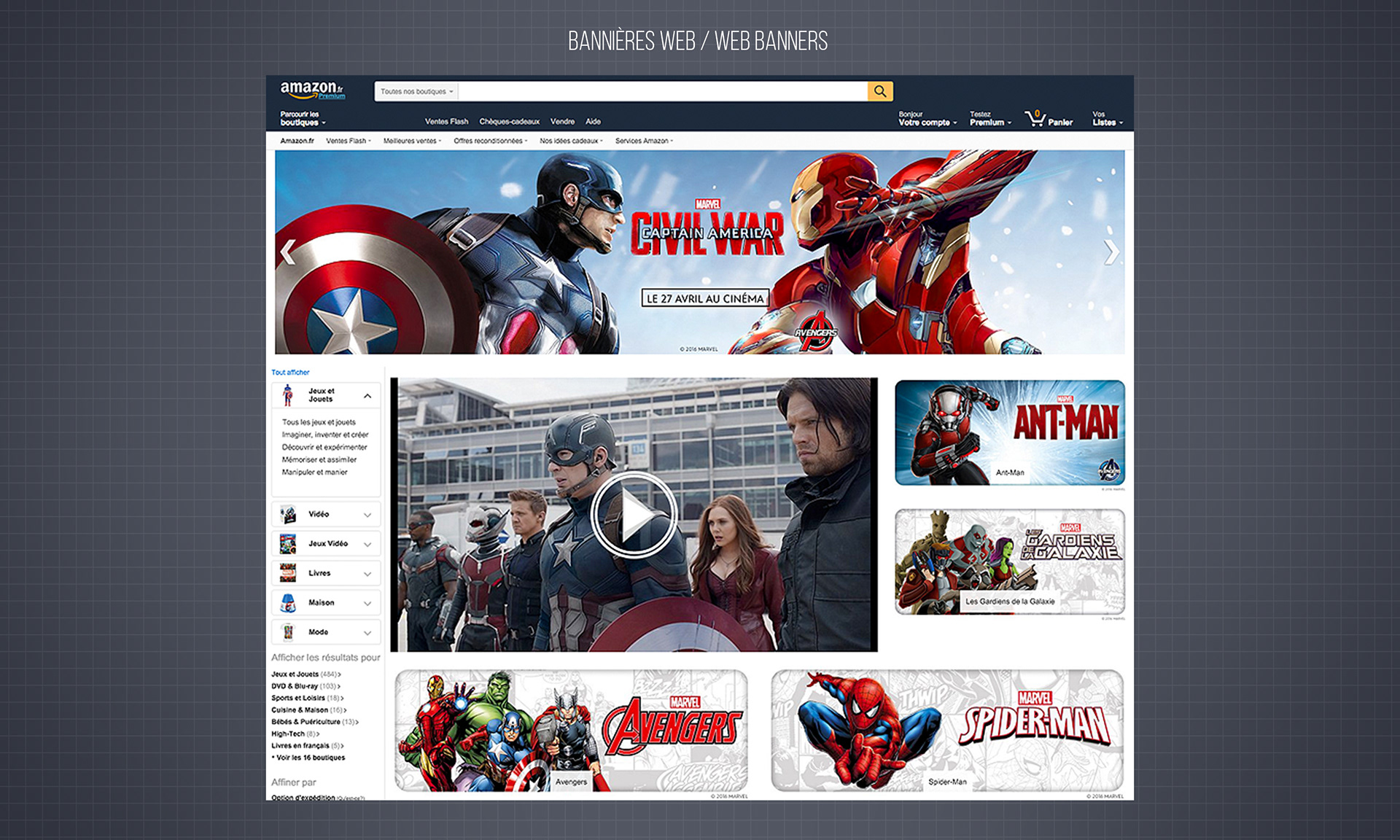Screen dimensions: 1400x840
Task: Click the Amazon.fr Premium logo
Action: tap(309, 90)
